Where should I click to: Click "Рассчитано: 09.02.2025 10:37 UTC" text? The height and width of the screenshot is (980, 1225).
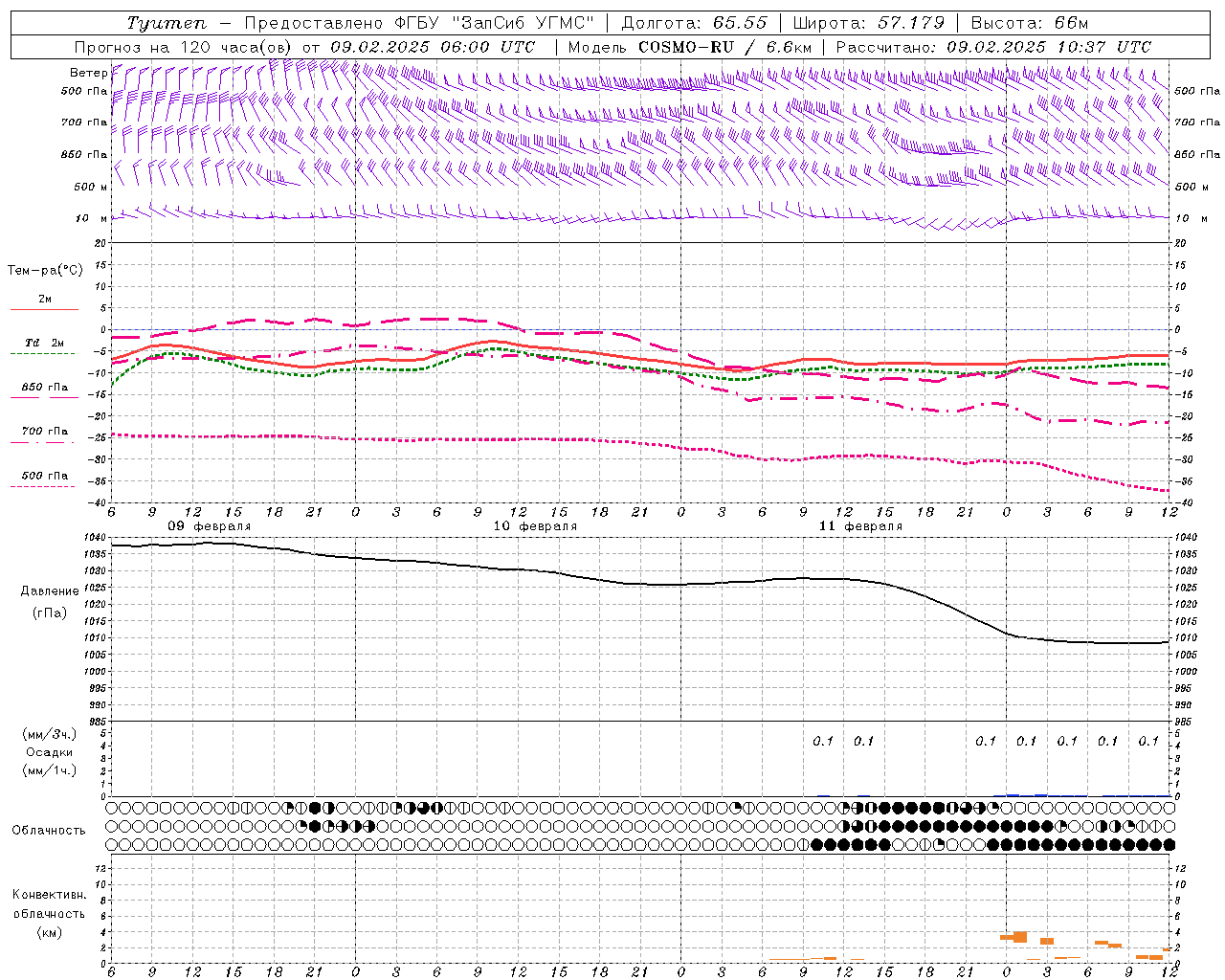pyautogui.click(x=994, y=46)
